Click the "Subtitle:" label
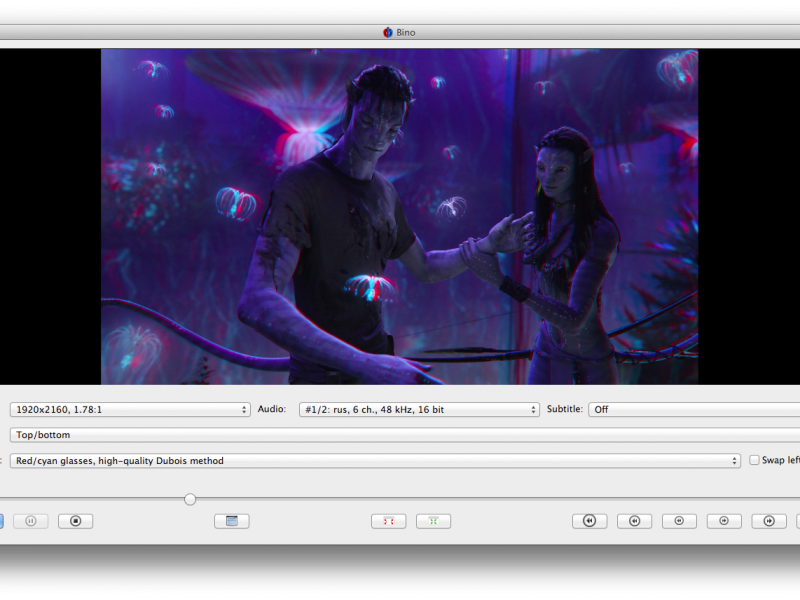Screen dimensions: 800x600 tap(564, 409)
